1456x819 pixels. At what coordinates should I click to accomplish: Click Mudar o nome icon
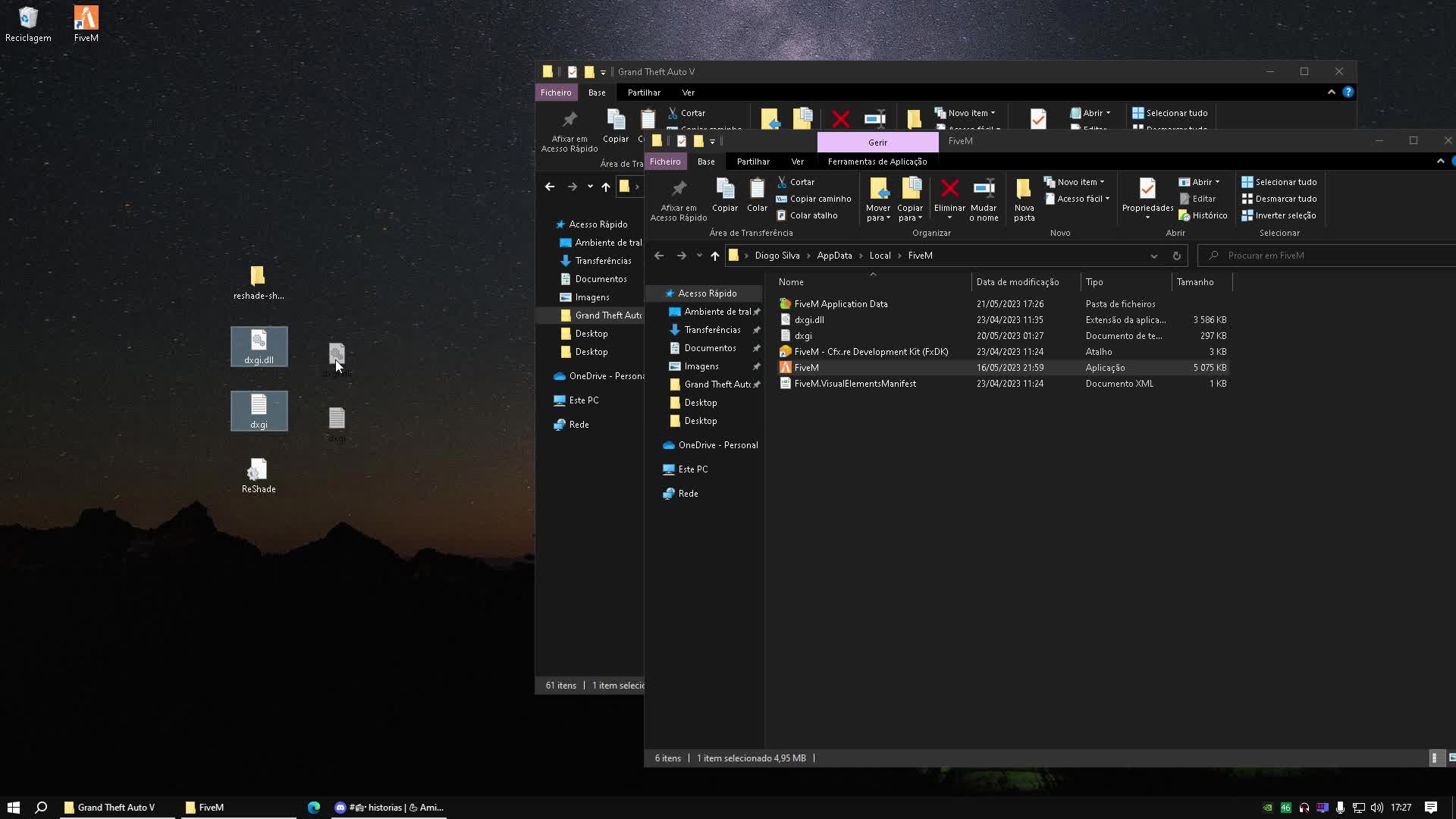coord(984,189)
